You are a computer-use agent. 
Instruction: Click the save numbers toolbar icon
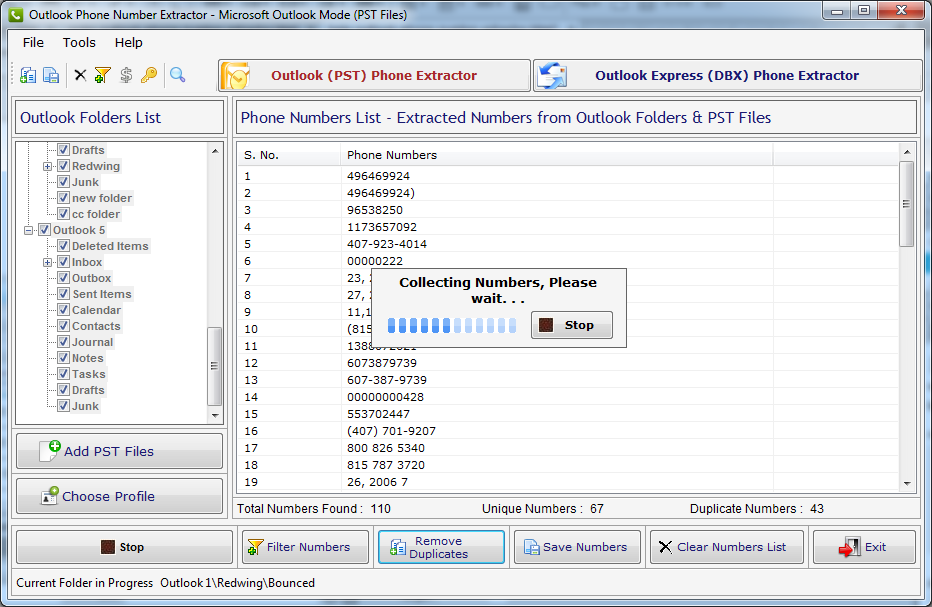(51, 75)
